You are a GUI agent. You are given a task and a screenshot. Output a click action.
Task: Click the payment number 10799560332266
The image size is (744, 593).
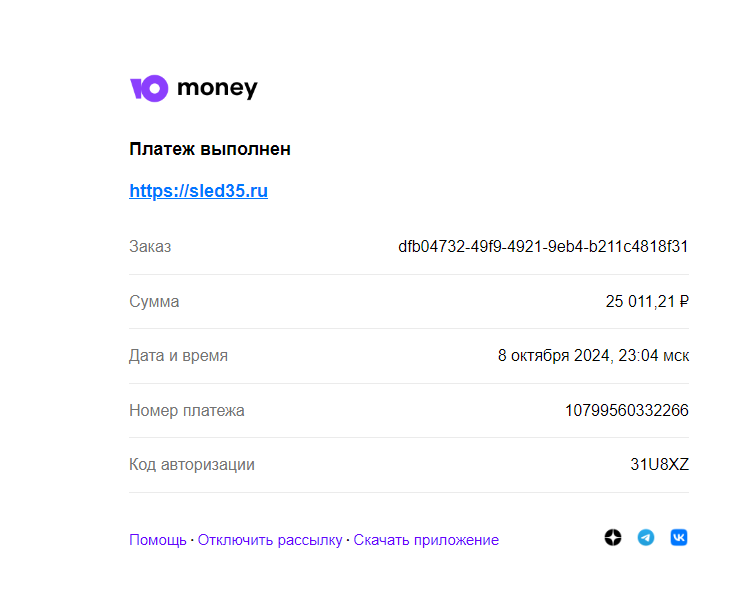tap(626, 410)
